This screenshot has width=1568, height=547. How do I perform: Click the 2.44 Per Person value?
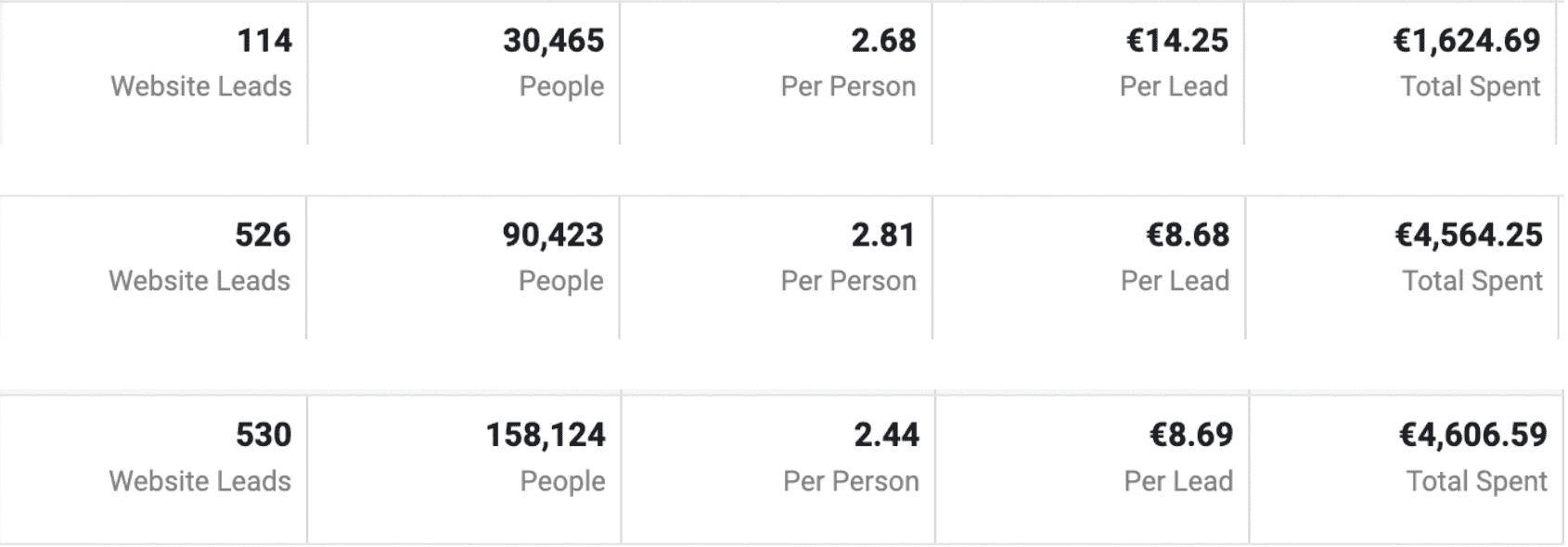pos(886,435)
